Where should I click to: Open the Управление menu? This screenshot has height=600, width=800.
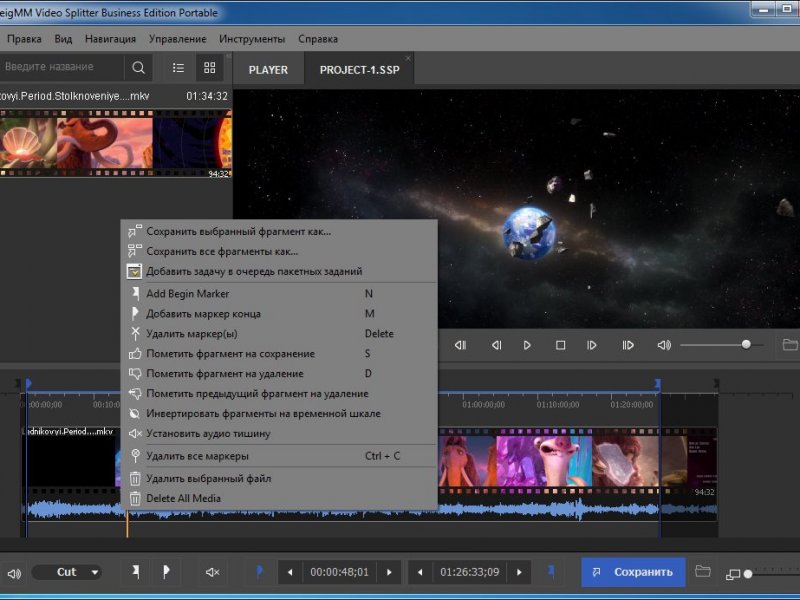pyautogui.click(x=178, y=39)
